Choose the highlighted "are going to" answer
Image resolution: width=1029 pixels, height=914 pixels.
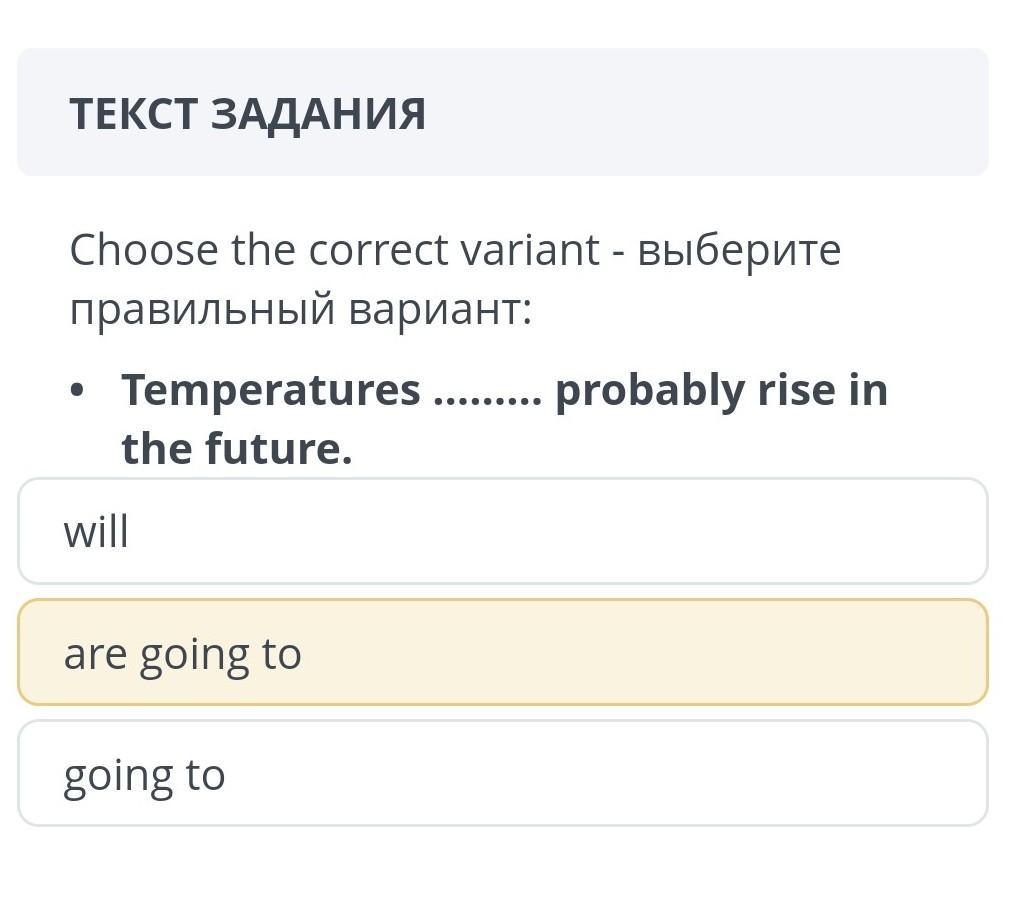pos(502,653)
